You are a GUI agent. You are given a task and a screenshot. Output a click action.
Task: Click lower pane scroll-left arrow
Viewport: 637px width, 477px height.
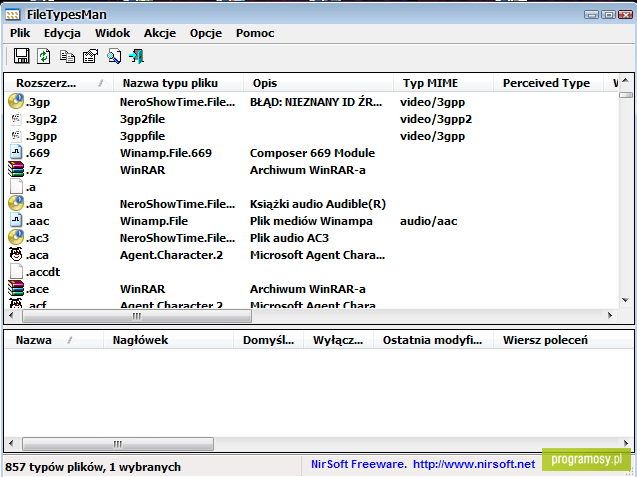click(x=11, y=443)
